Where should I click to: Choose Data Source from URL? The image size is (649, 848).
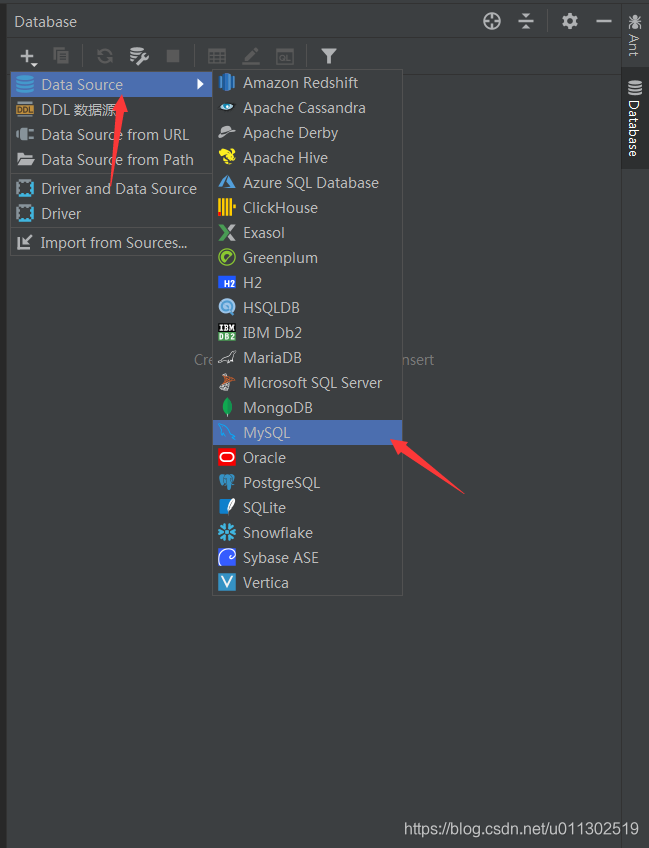111,135
